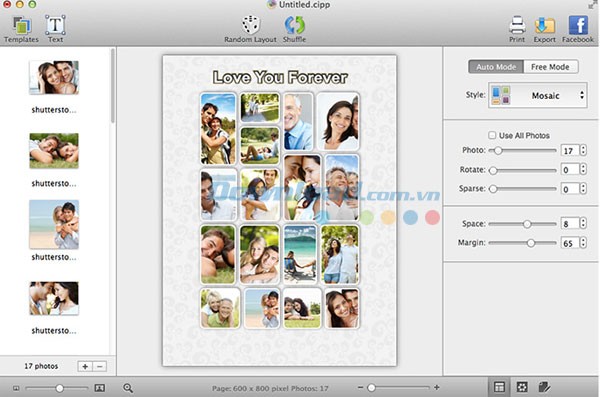Adjust the Margin slider

pyautogui.click(x=522, y=243)
